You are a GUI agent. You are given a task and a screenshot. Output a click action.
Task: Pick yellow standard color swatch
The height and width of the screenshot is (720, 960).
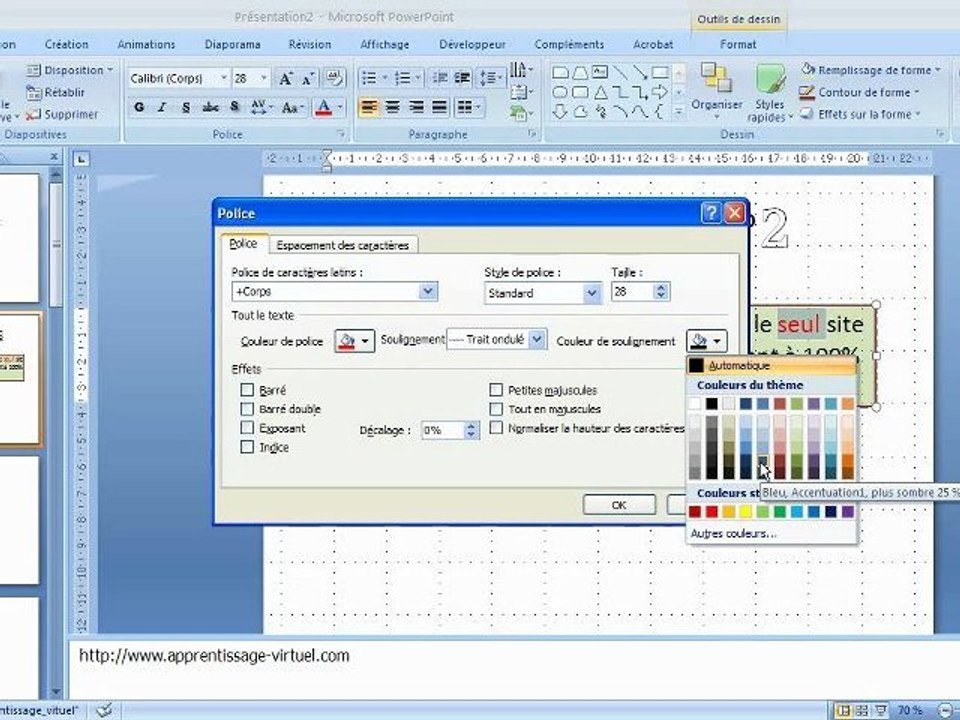(x=746, y=512)
